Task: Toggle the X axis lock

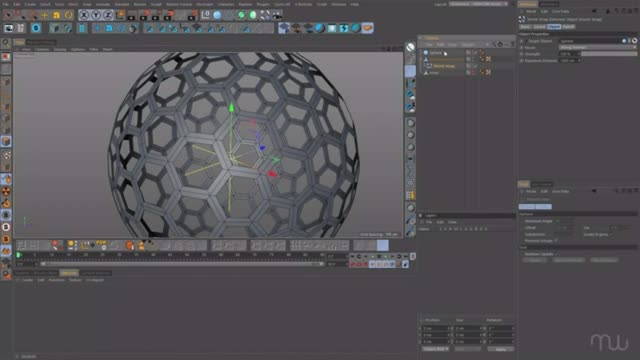Action: pos(84,15)
